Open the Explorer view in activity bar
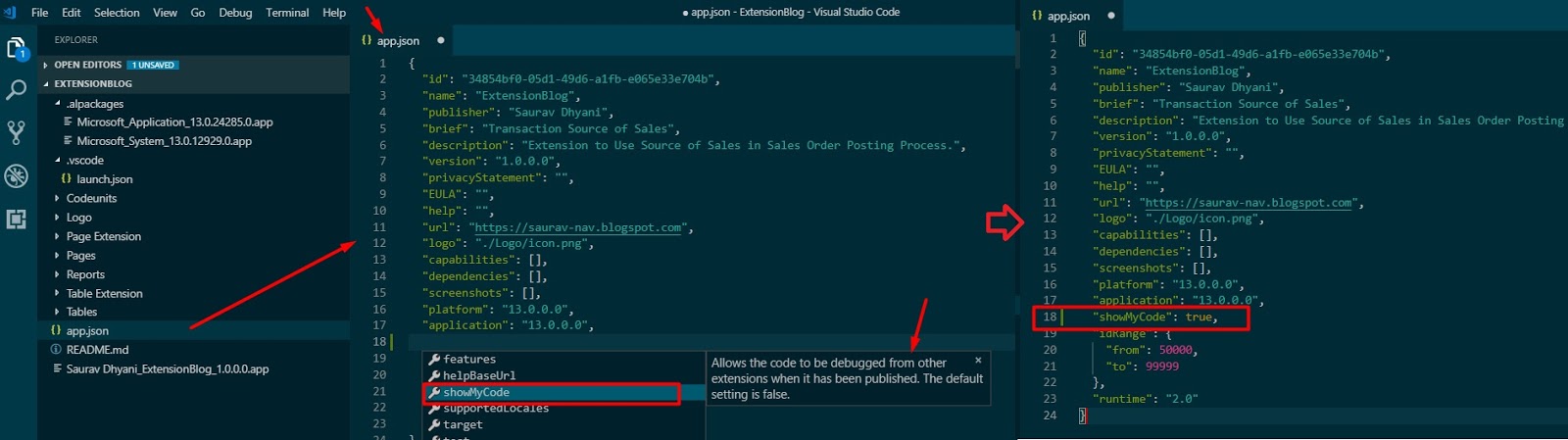 17,47
